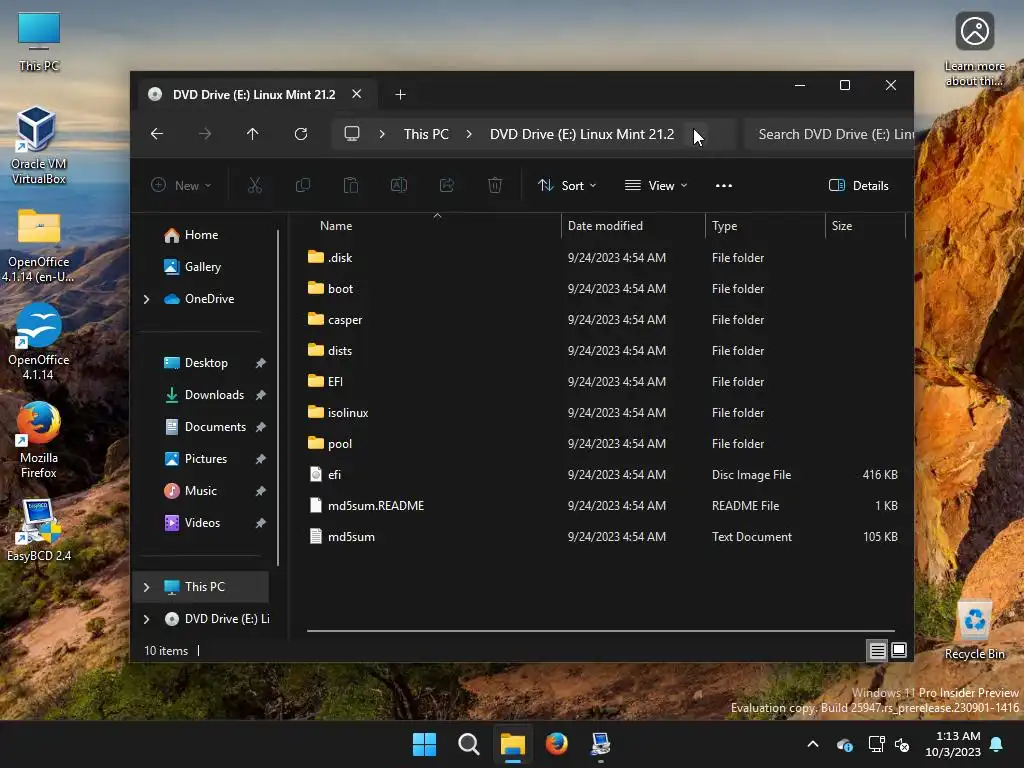Open Pictures quick access folder
This screenshot has height=768, width=1024.
coord(206,459)
